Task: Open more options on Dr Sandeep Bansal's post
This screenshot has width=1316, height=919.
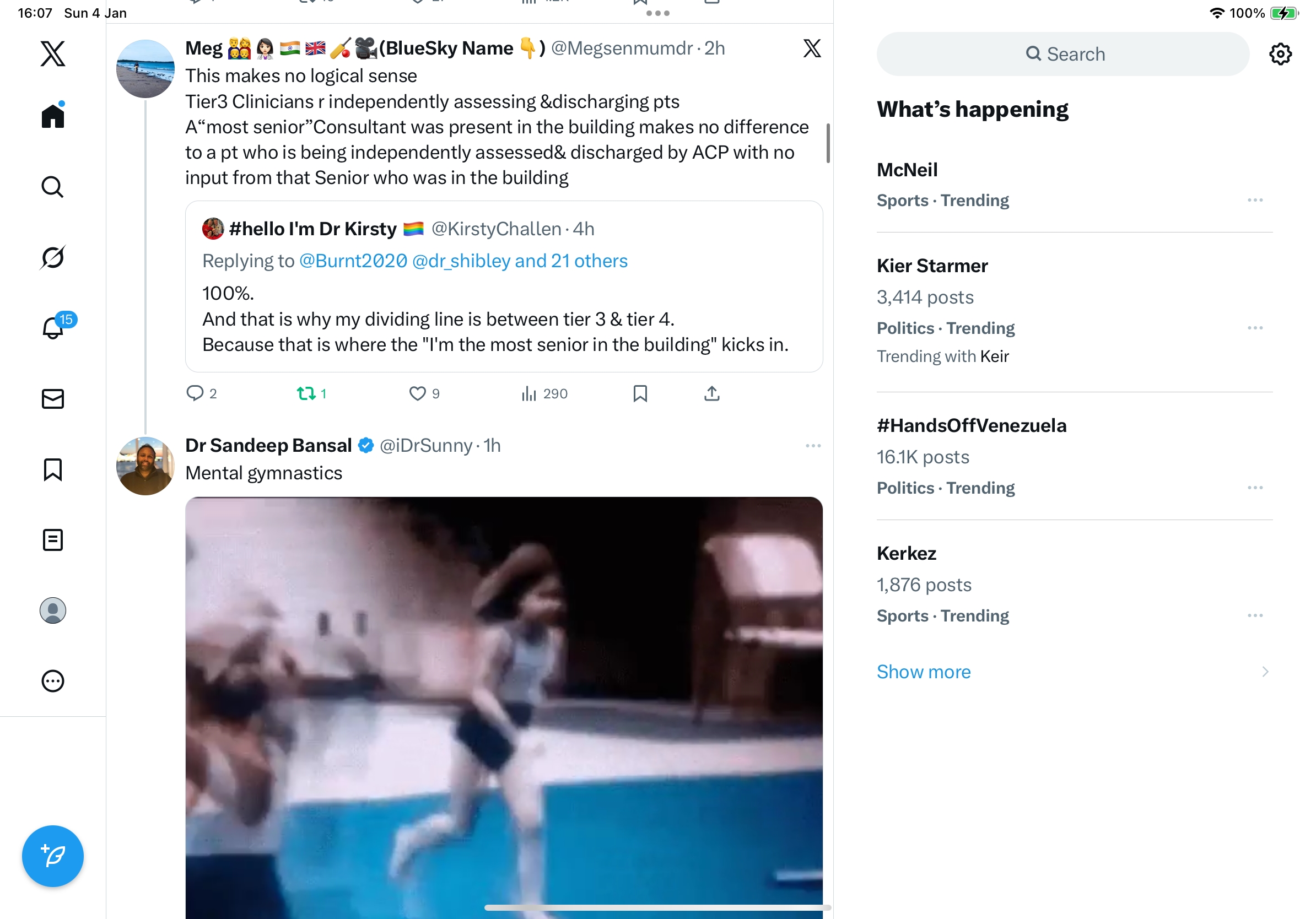Action: coord(813,446)
